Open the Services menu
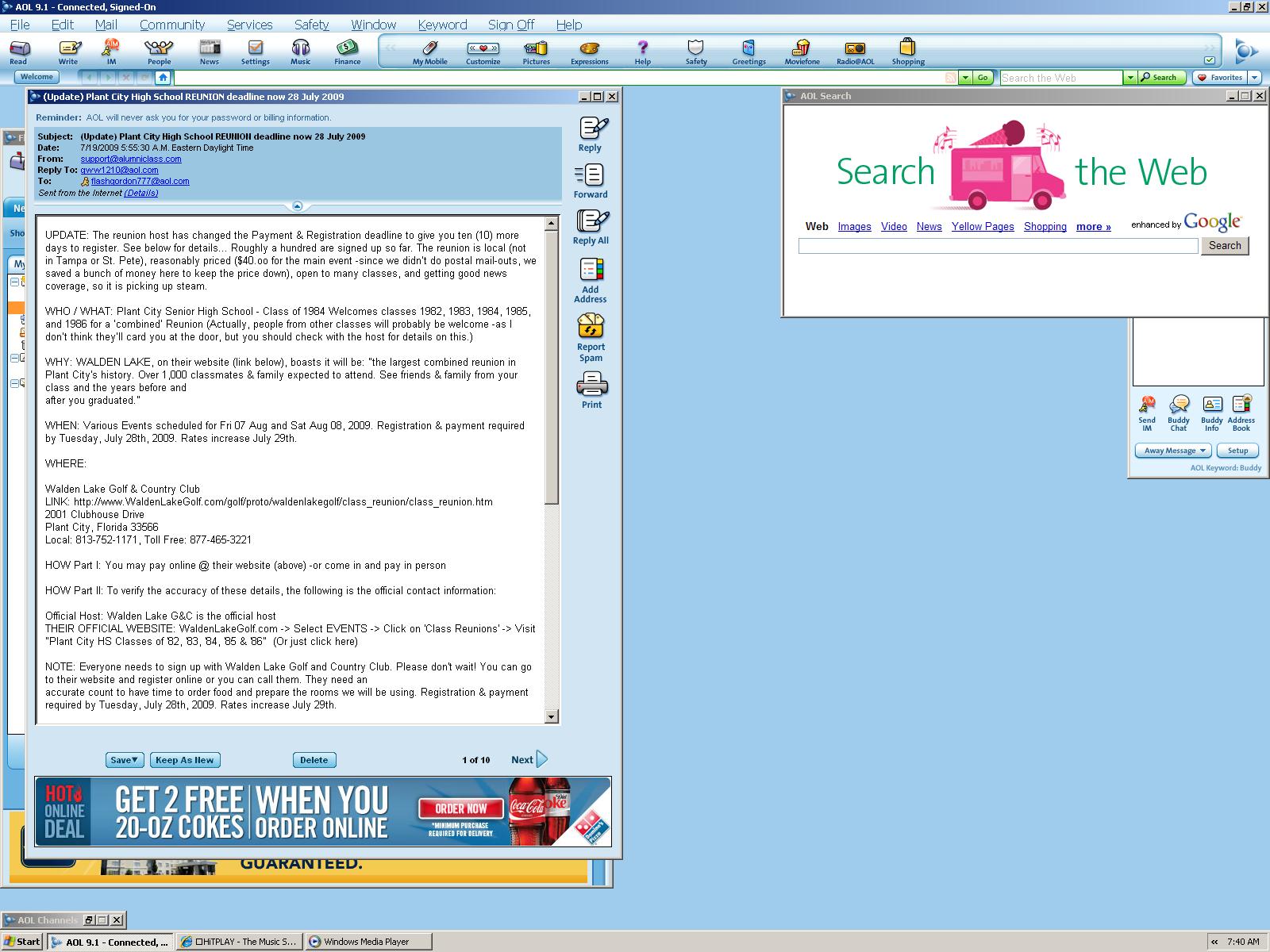Screen dimensions: 1270x952 coord(249,25)
